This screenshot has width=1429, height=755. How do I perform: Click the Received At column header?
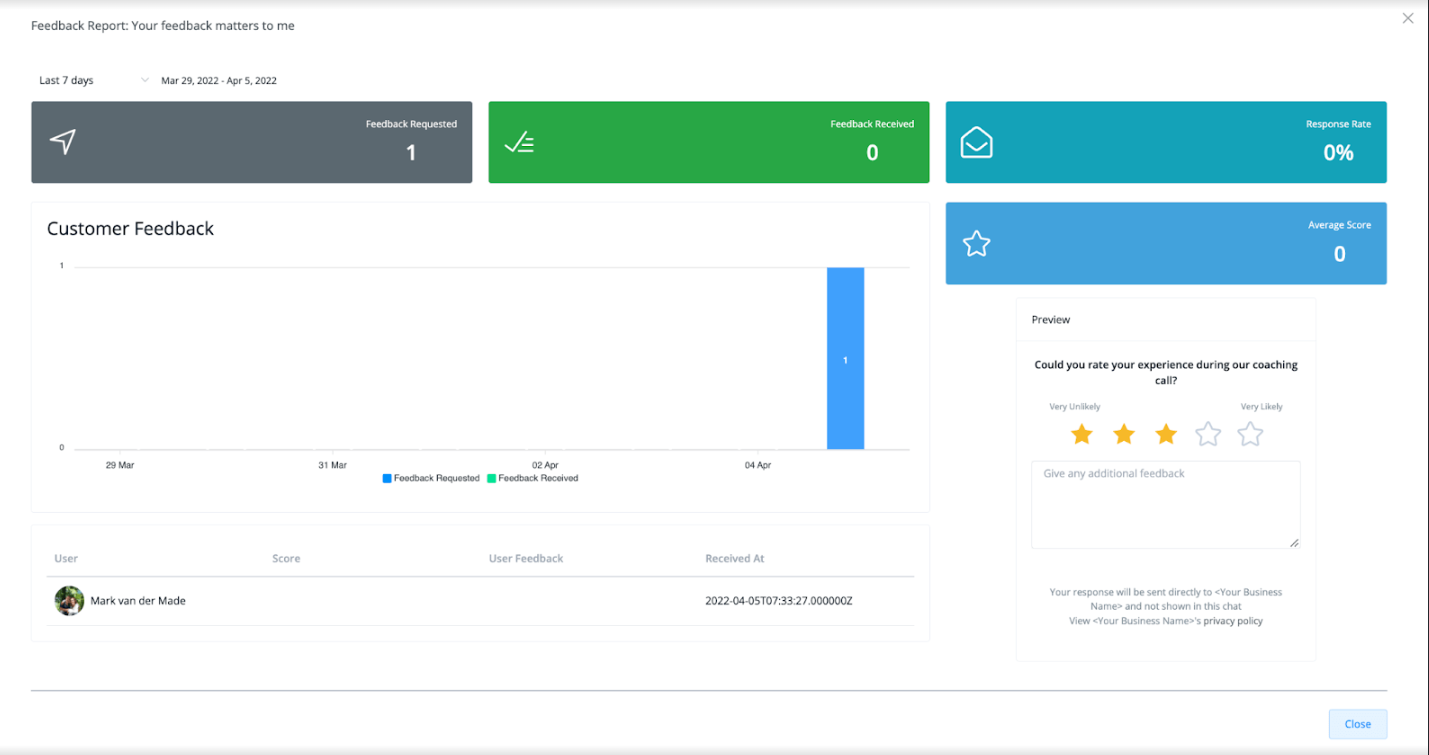click(x=734, y=559)
